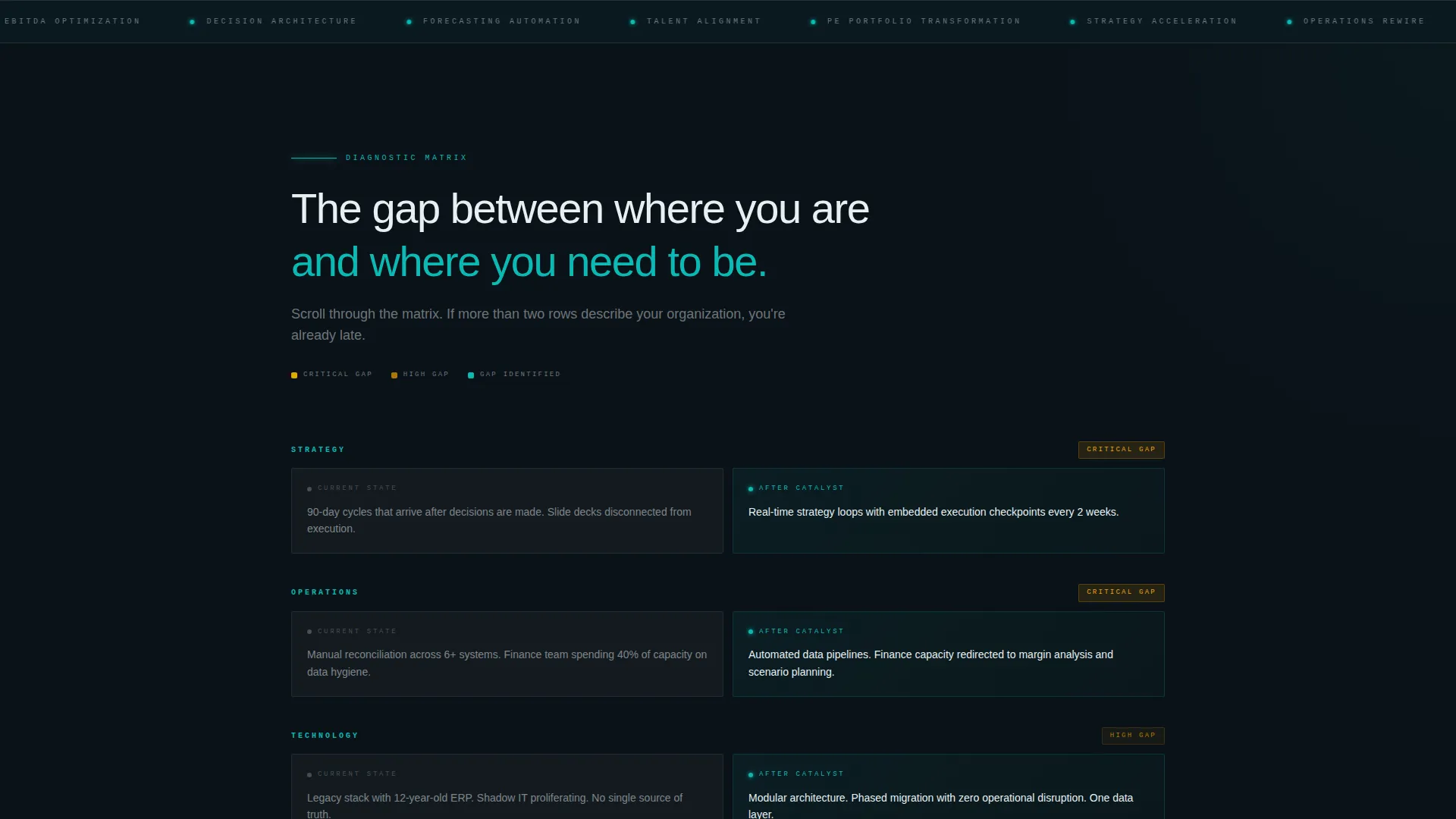The image size is (1456, 819).
Task: Click the Current State dot in Strategy card
Action: 309,489
